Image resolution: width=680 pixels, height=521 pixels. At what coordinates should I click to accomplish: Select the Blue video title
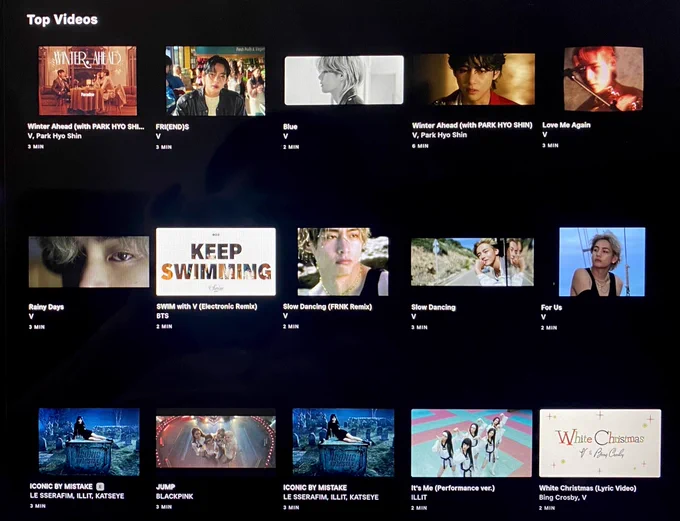click(290, 127)
